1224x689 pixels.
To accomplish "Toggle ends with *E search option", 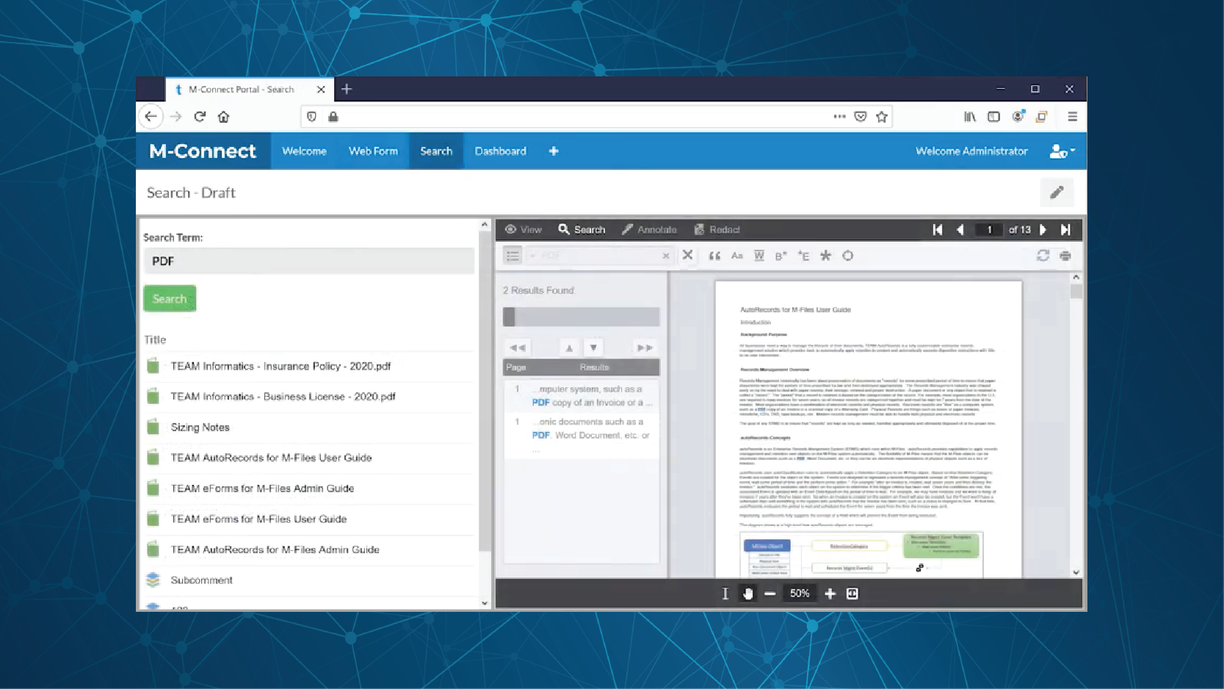I will (803, 256).
